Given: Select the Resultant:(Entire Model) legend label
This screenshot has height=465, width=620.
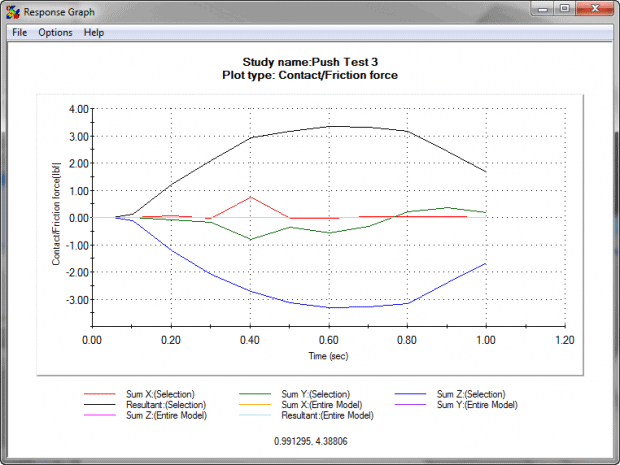Looking at the screenshot, I should (x=327, y=416).
